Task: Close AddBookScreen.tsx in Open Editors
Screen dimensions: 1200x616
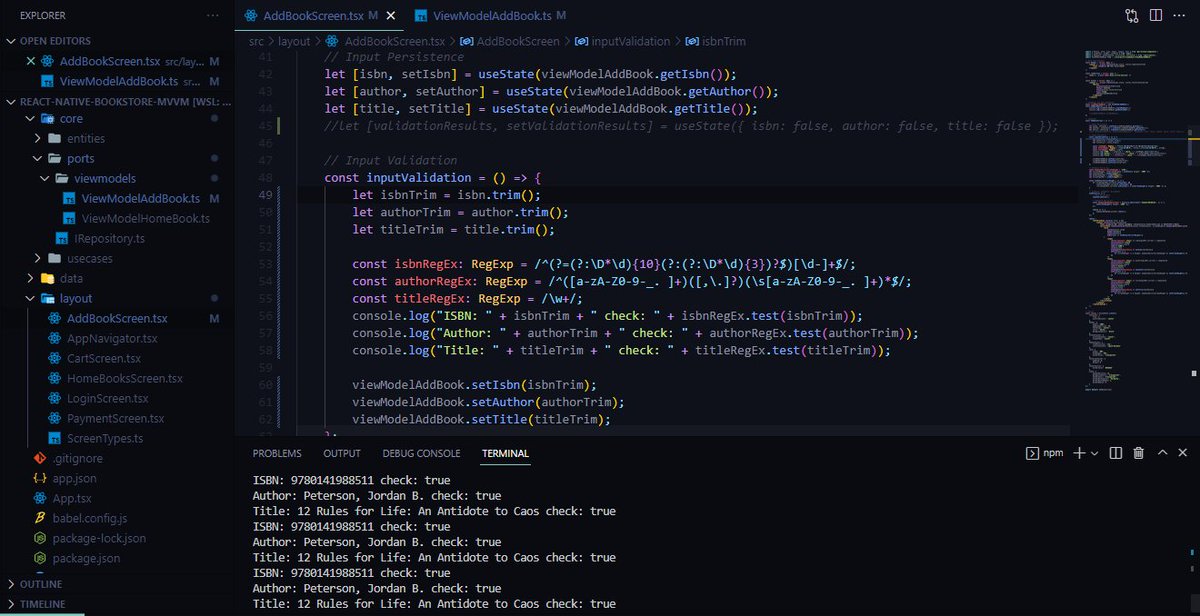Action: point(30,61)
